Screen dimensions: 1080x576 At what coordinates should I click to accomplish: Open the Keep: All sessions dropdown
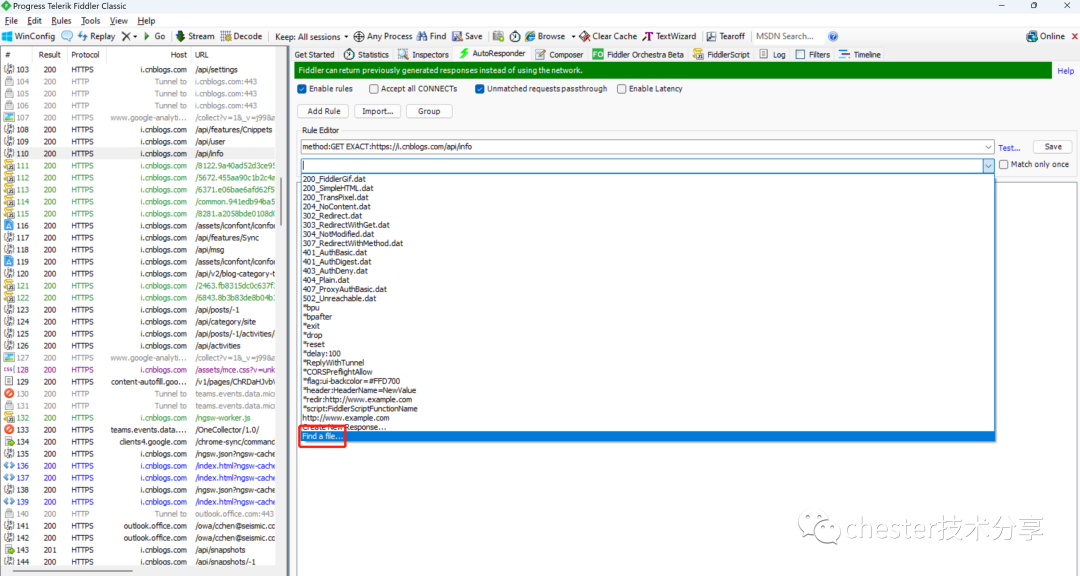pyautogui.click(x=312, y=37)
